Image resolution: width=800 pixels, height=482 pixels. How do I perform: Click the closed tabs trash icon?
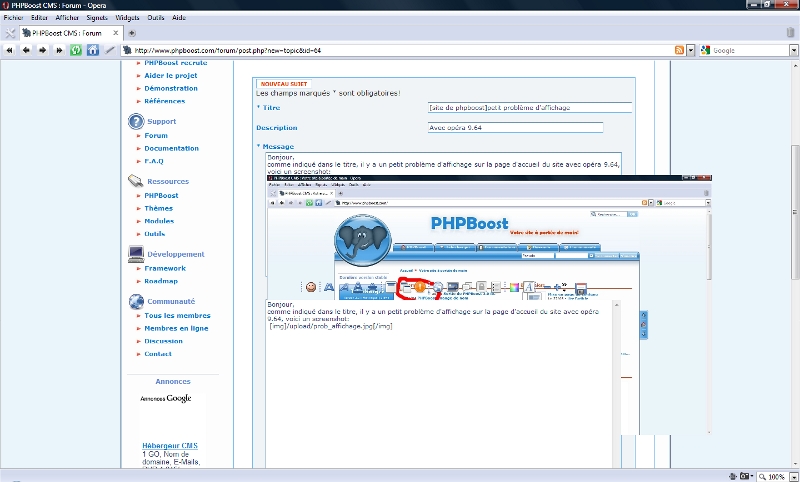tap(789, 32)
